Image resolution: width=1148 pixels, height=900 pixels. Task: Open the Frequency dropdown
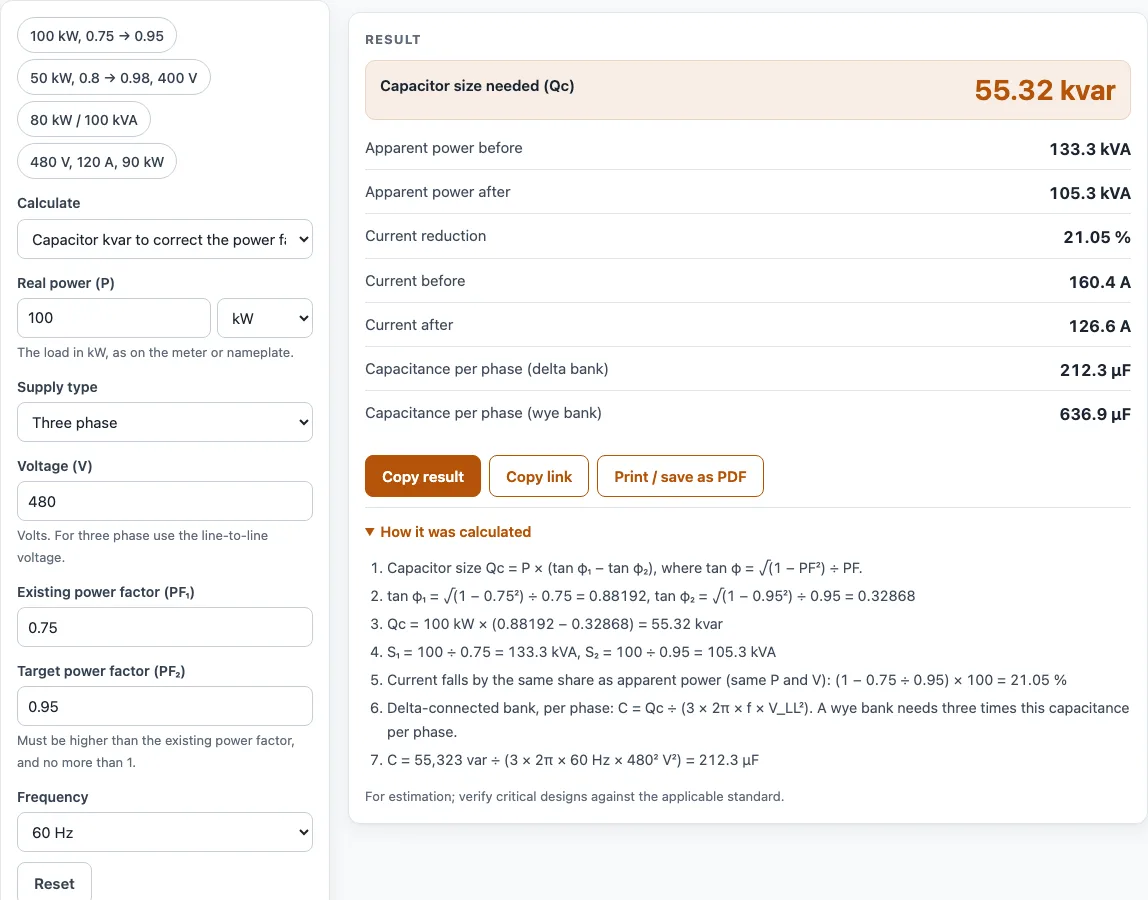coord(165,832)
